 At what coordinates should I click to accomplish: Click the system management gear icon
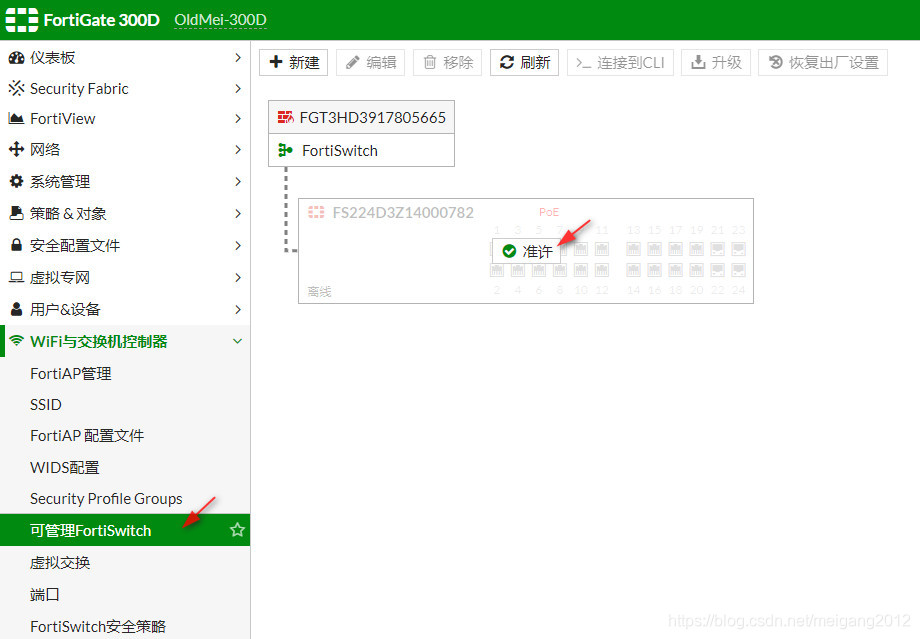pyautogui.click(x=16, y=181)
